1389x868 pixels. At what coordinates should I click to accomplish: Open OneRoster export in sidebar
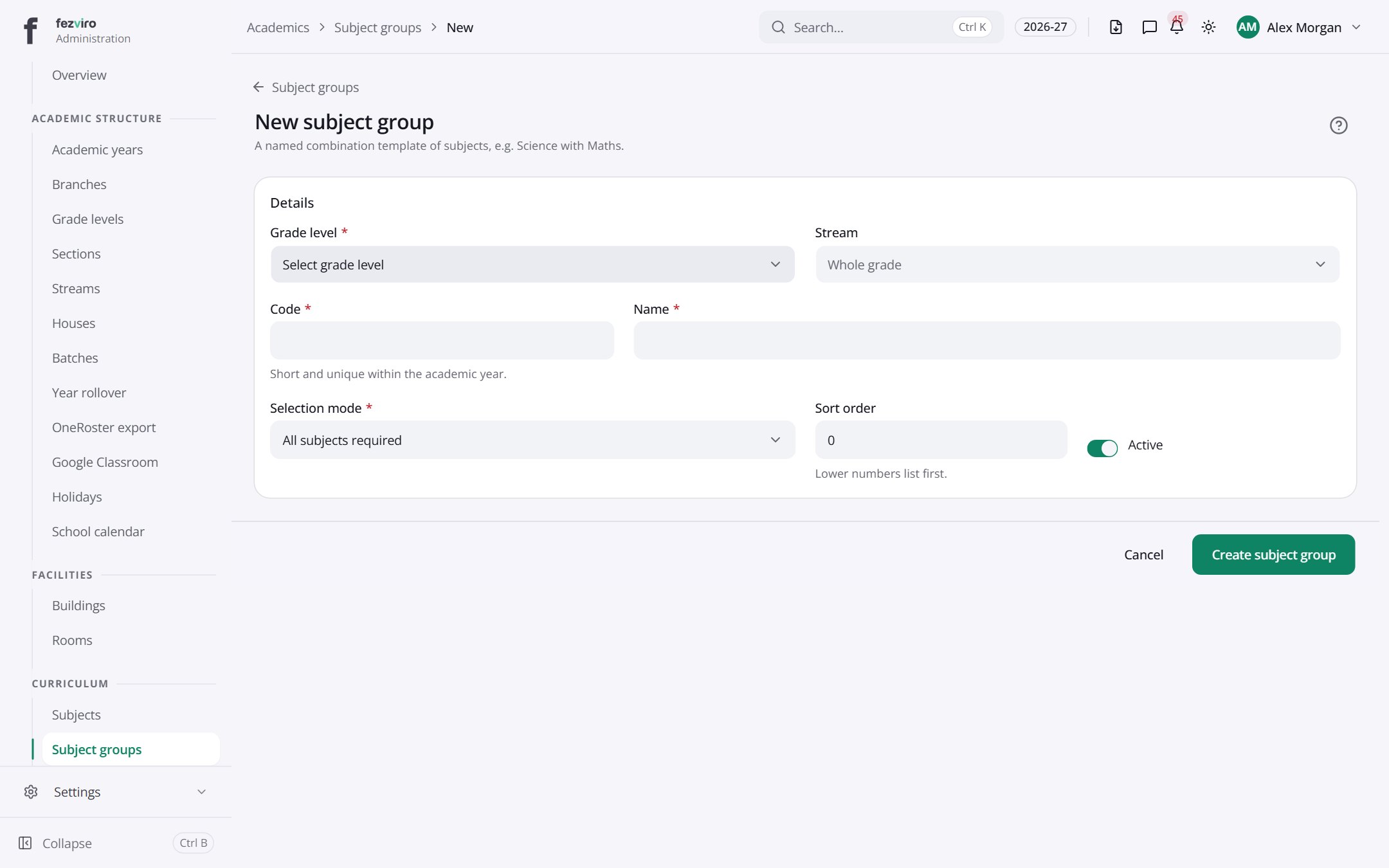104,428
